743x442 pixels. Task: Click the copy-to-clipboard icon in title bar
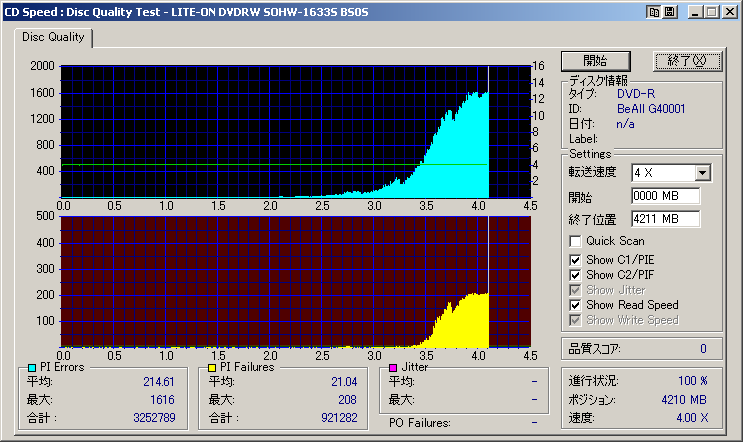(x=654, y=12)
